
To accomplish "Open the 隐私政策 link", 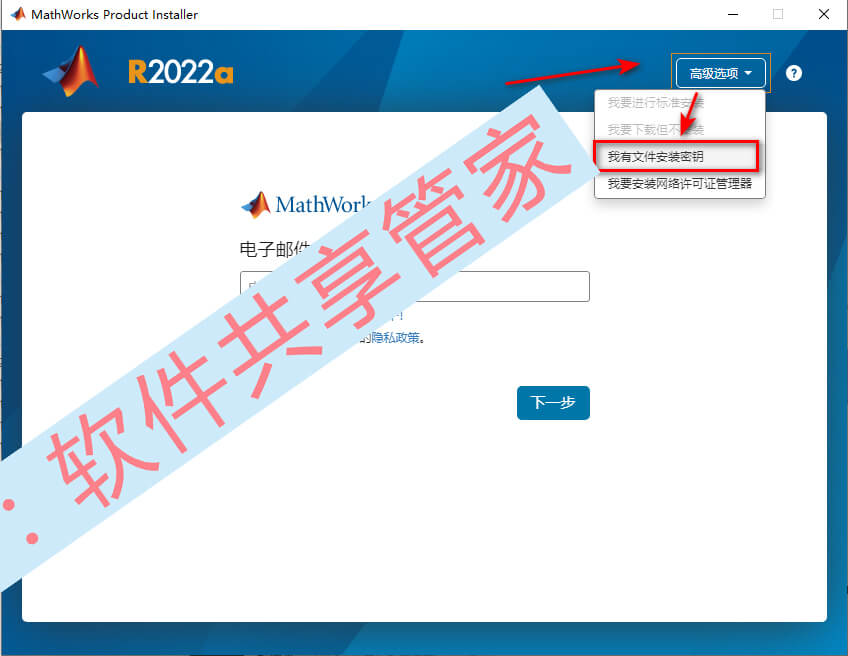I will [395, 338].
